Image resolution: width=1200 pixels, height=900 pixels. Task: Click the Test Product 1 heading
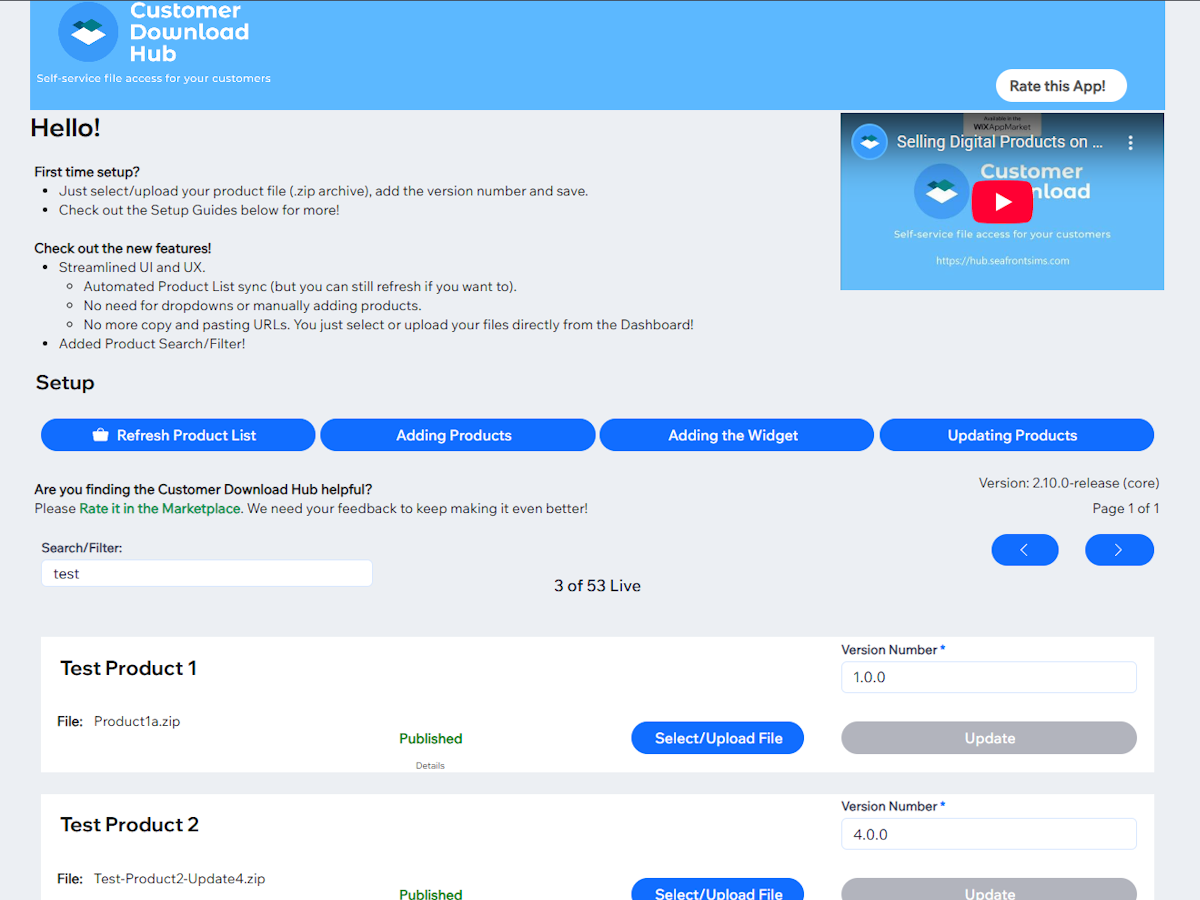[x=128, y=668]
